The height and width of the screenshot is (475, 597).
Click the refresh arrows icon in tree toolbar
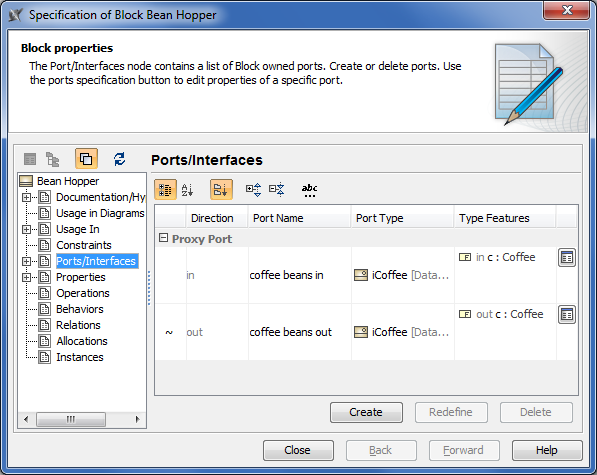(x=120, y=159)
